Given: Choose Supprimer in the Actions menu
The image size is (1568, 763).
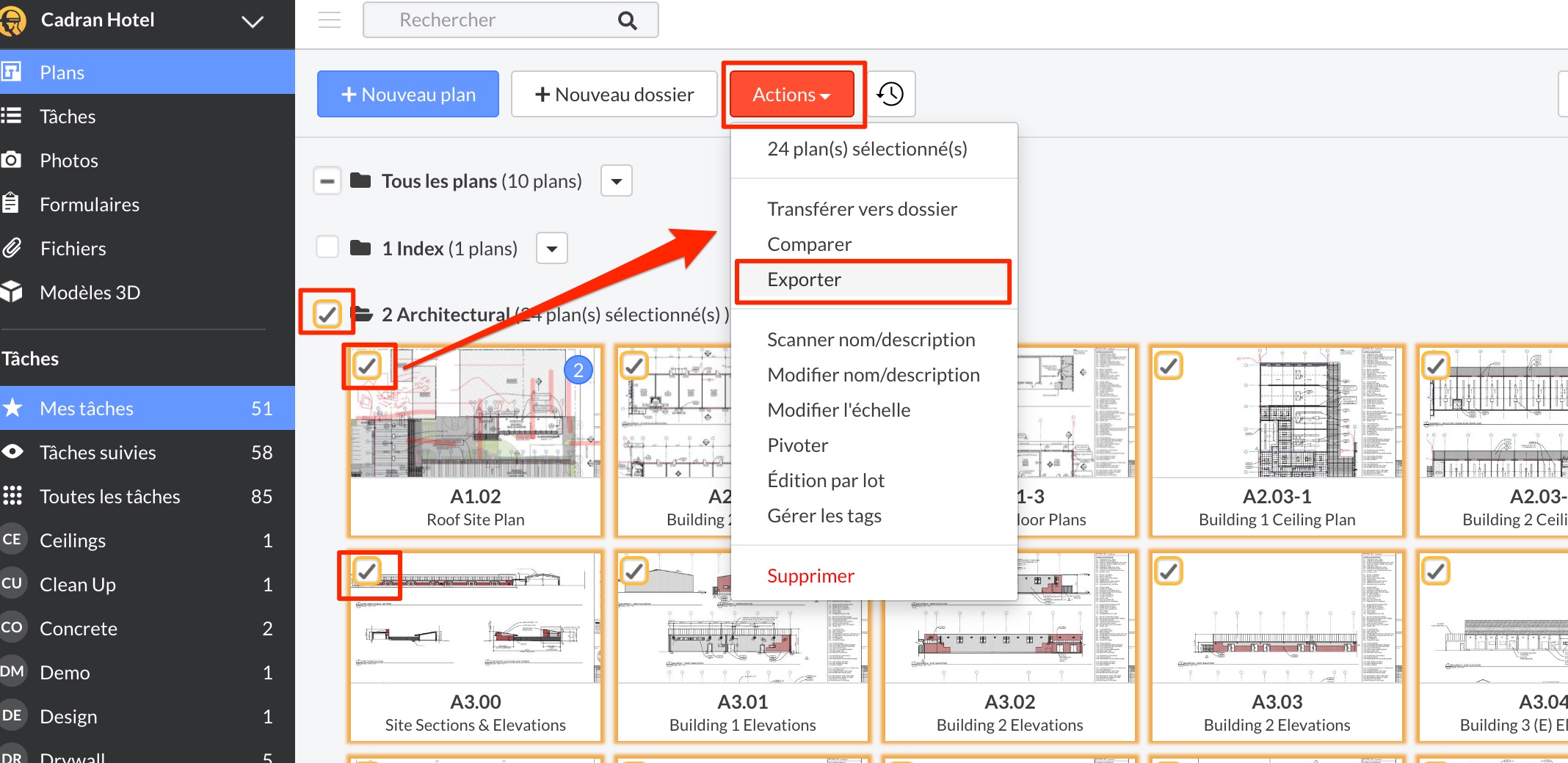Looking at the screenshot, I should [x=810, y=576].
